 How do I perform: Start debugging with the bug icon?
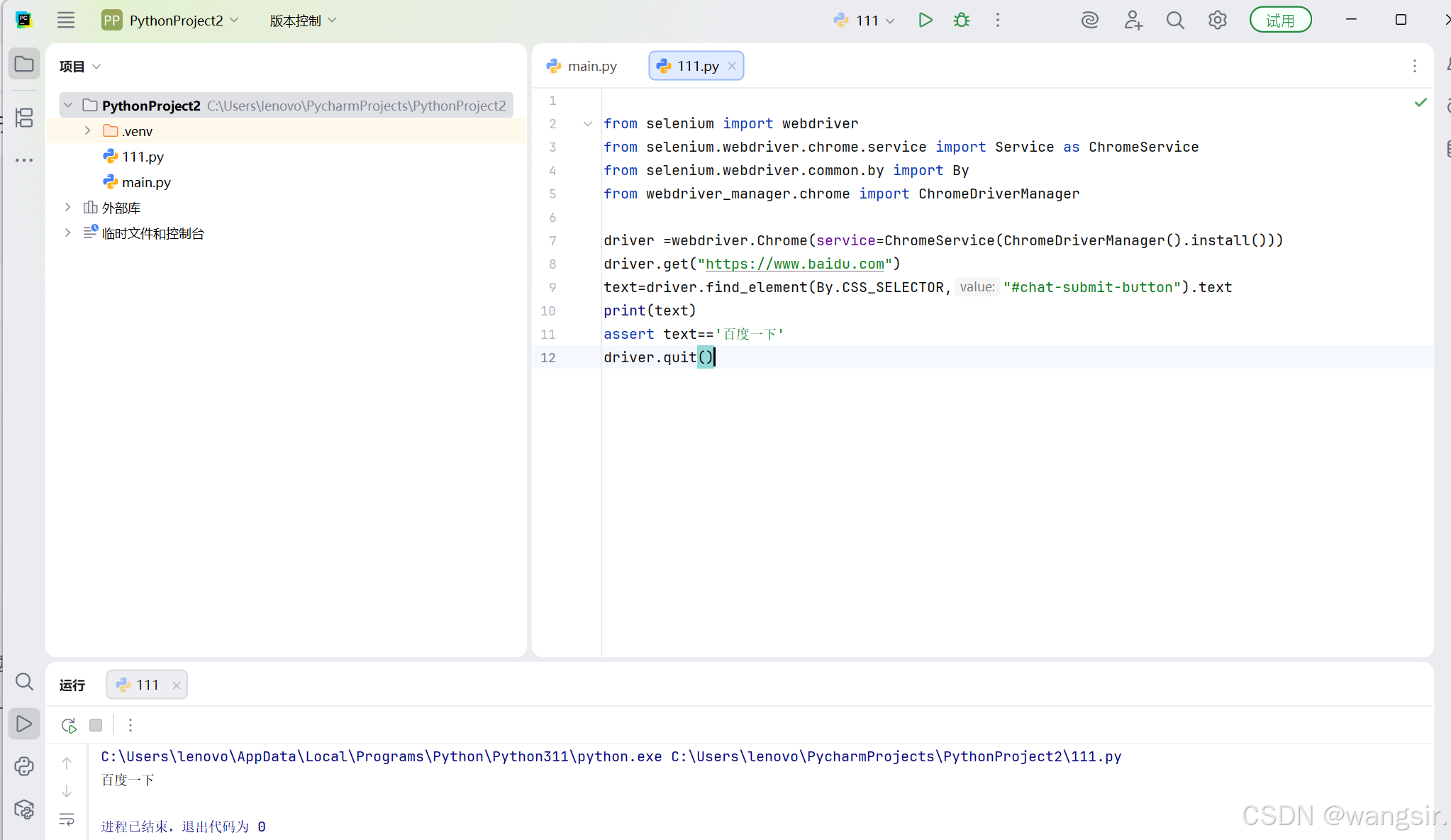[x=962, y=20]
